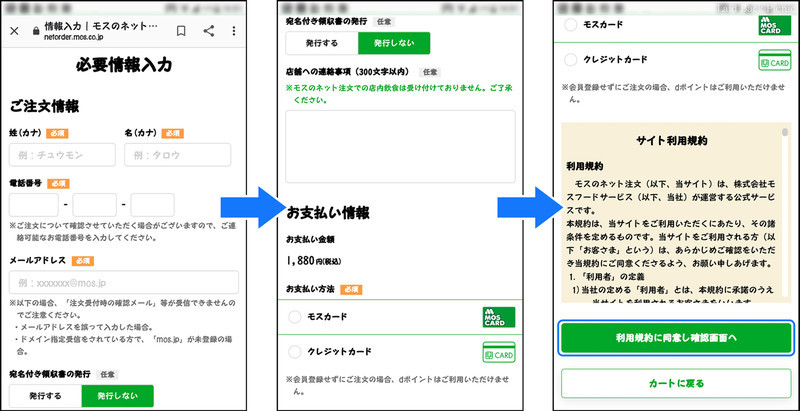The image size is (800, 411).
Task: Tap the お支払い方法 label
Action: pyautogui.click(x=310, y=289)
